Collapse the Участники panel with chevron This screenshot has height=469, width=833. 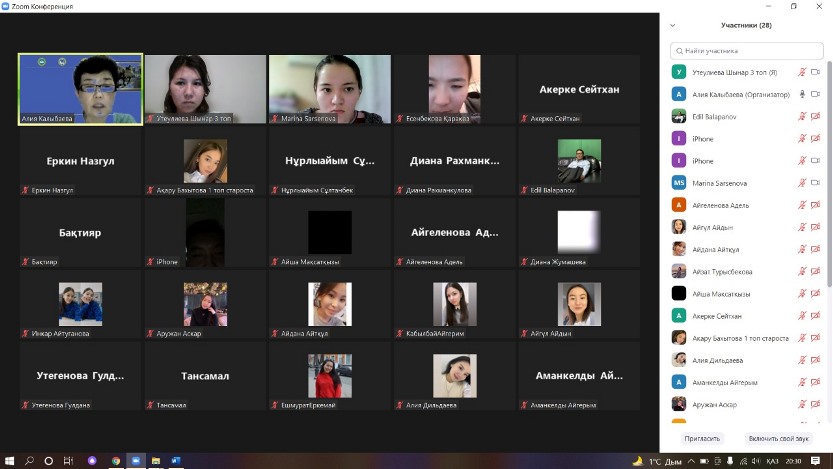[673, 26]
